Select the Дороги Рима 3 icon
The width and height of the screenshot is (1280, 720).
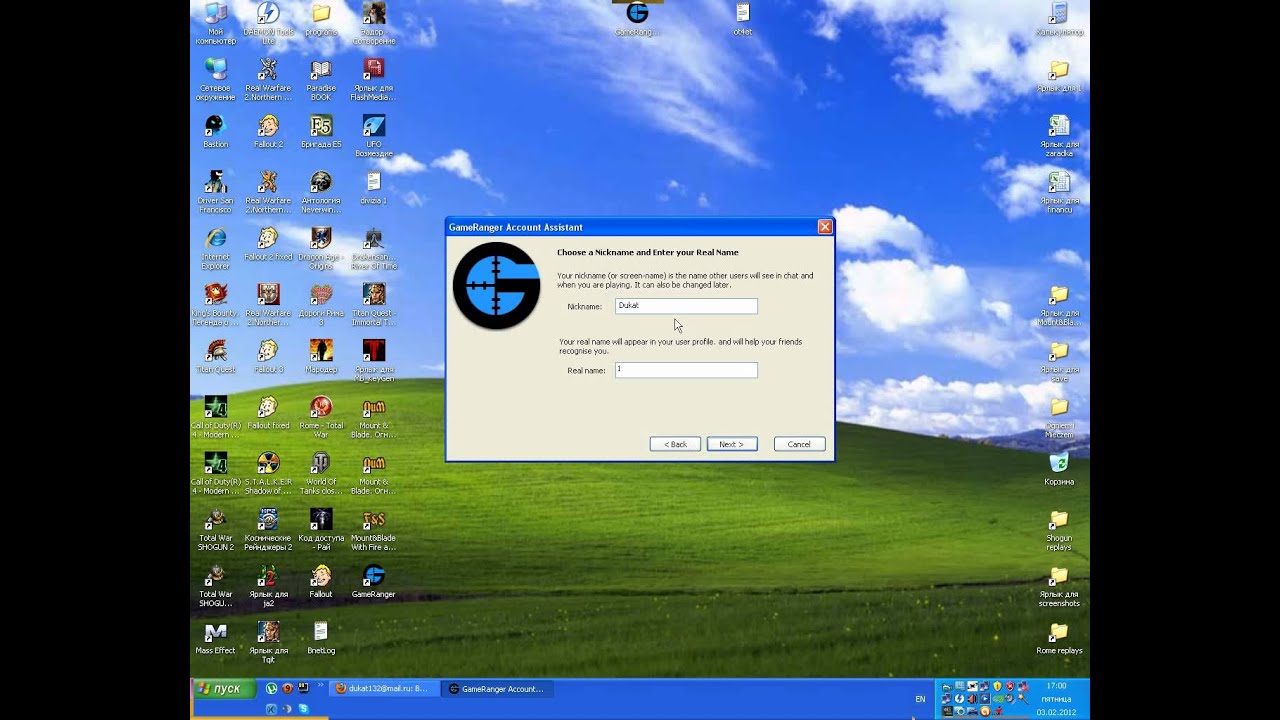pos(321,305)
